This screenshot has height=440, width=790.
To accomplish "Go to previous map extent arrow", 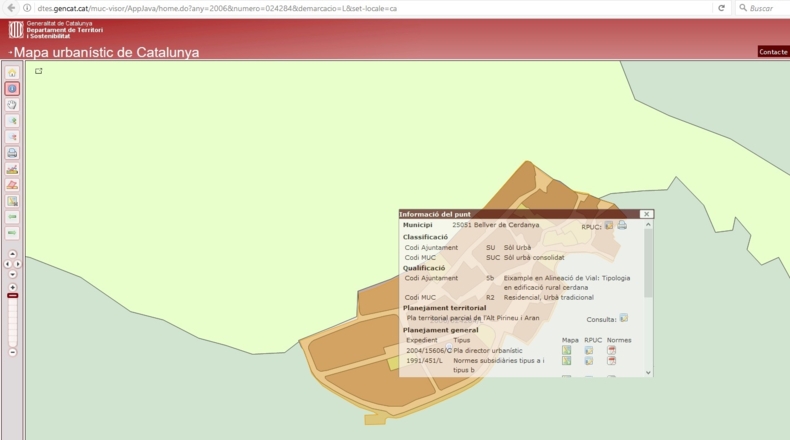I will (12, 217).
